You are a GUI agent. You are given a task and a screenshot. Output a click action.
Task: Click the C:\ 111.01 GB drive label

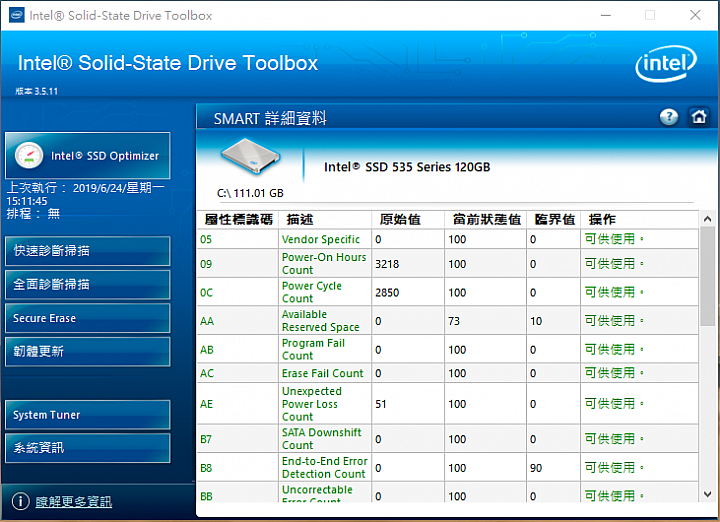(x=250, y=193)
